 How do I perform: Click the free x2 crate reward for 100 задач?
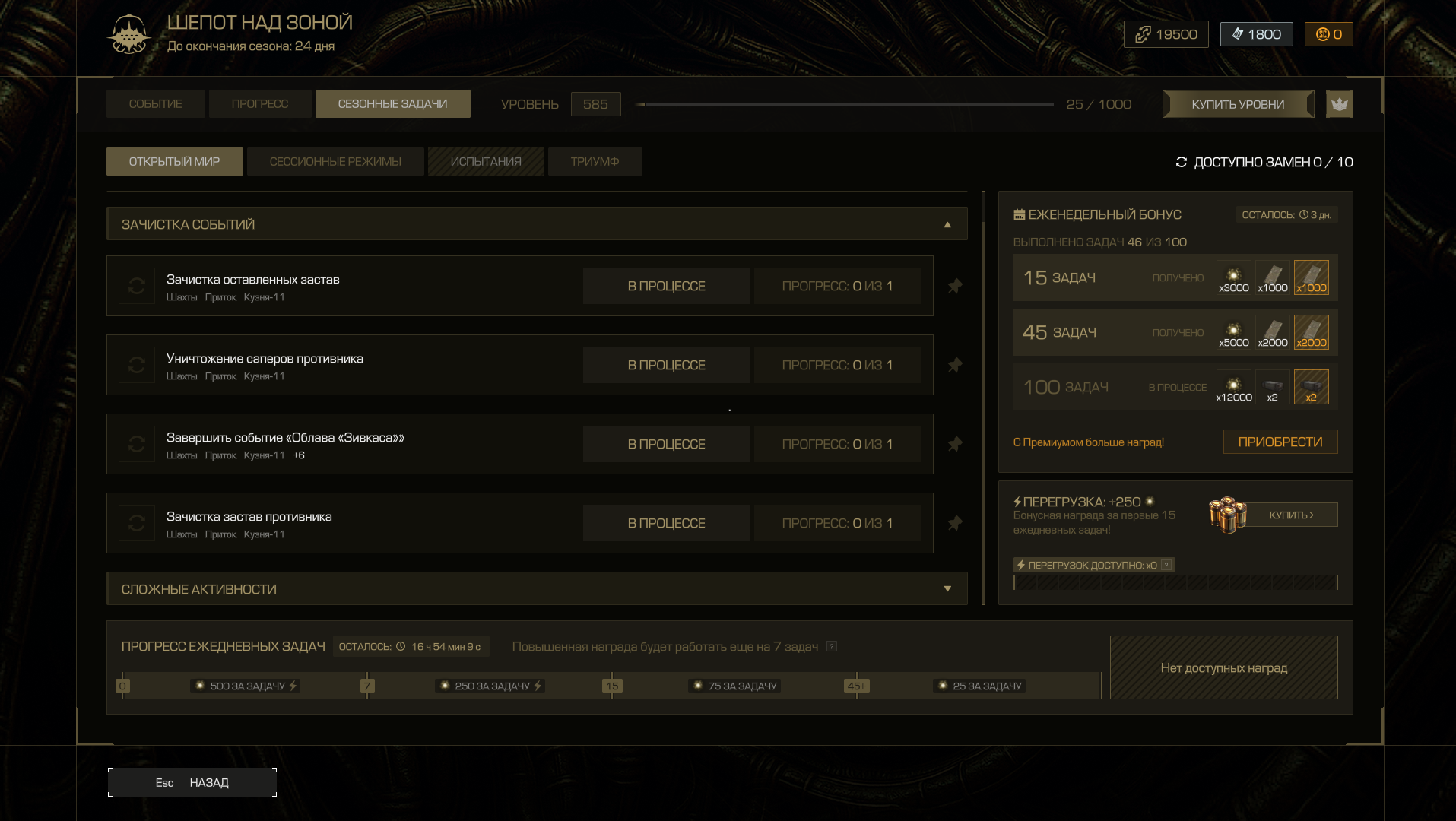[x=1273, y=387]
